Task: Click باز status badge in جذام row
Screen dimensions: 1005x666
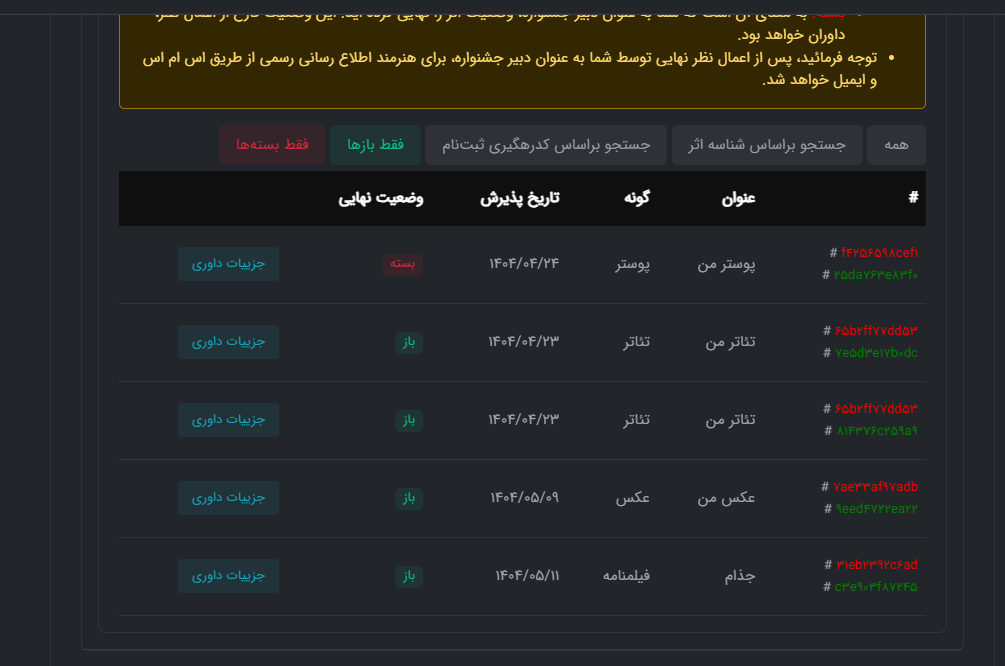Action: [x=409, y=576]
